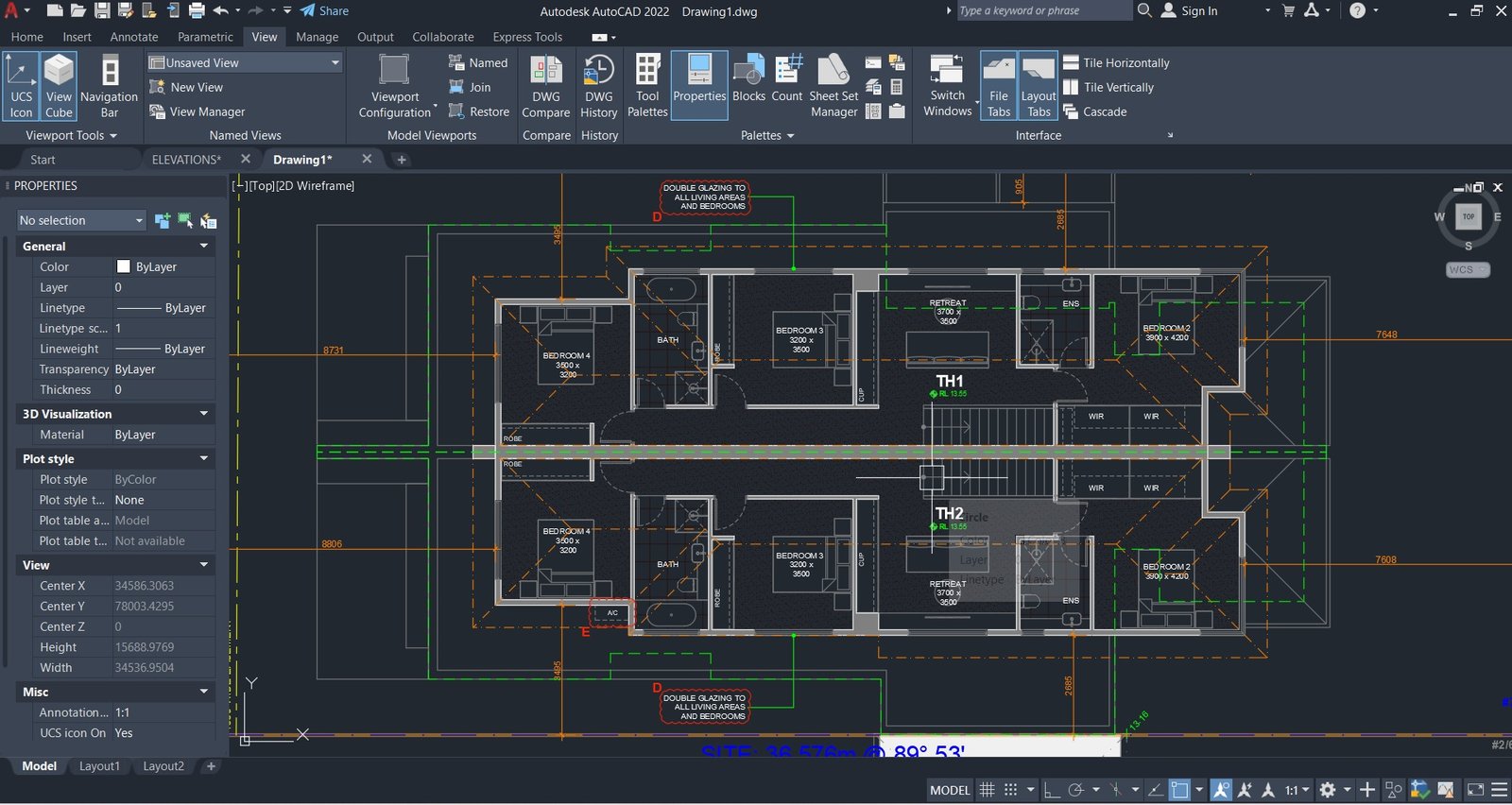Open the No selection dropdown
The image size is (1512, 805).
pos(81,220)
